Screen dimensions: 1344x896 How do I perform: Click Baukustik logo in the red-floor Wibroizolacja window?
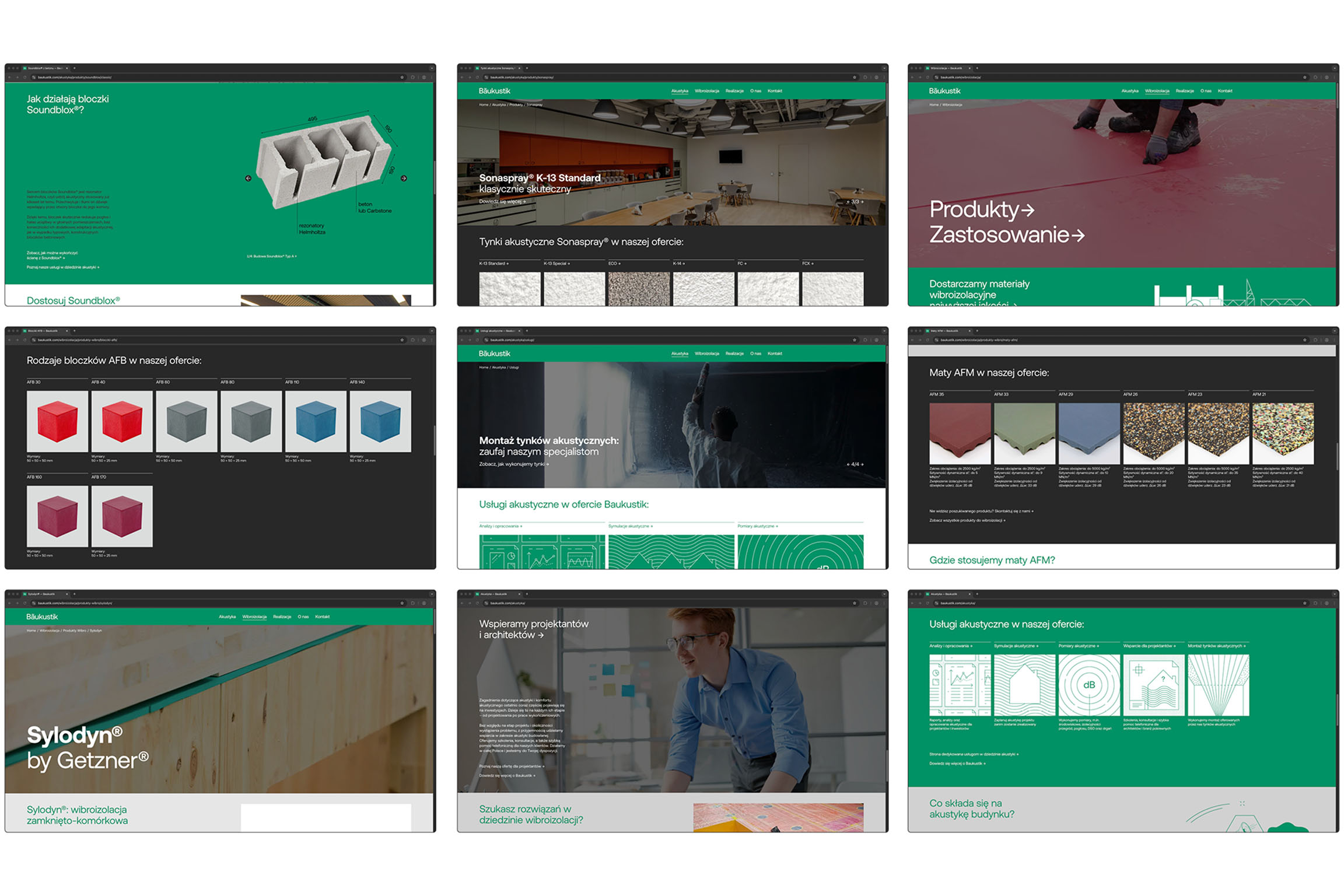(x=944, y=91)
